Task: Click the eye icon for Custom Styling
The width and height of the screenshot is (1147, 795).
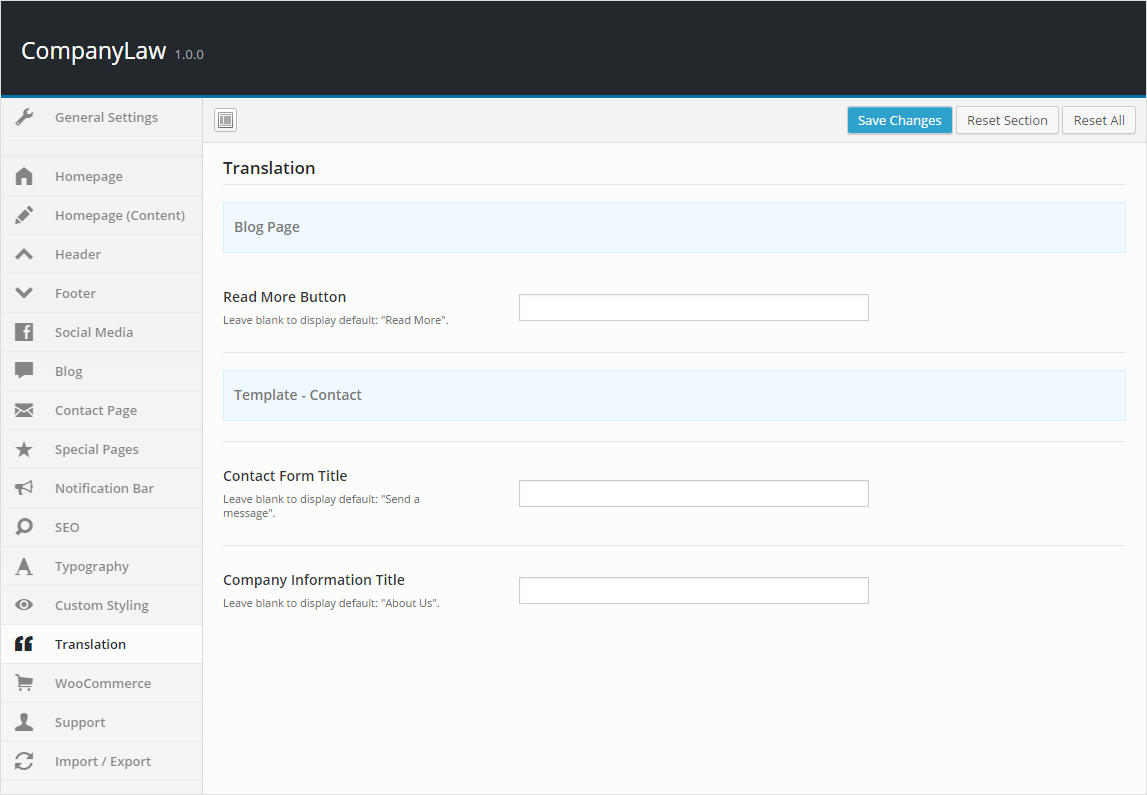Action: pyautogui.click(x=24, y=605)
